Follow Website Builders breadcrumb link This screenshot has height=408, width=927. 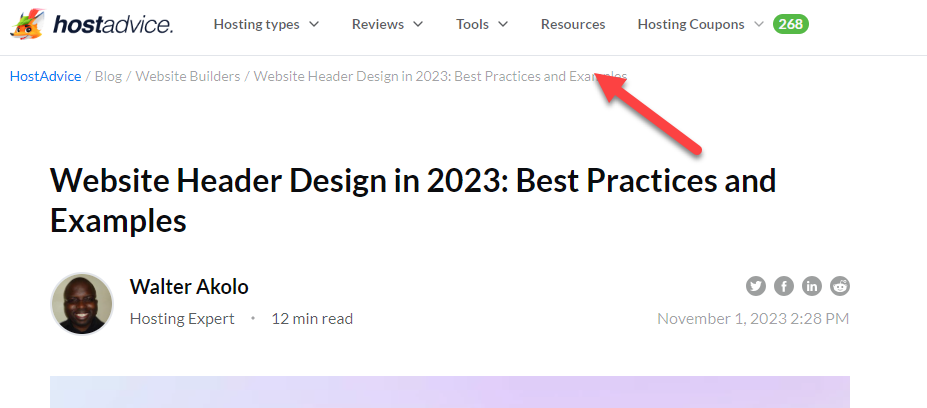(x=188, y=76)
